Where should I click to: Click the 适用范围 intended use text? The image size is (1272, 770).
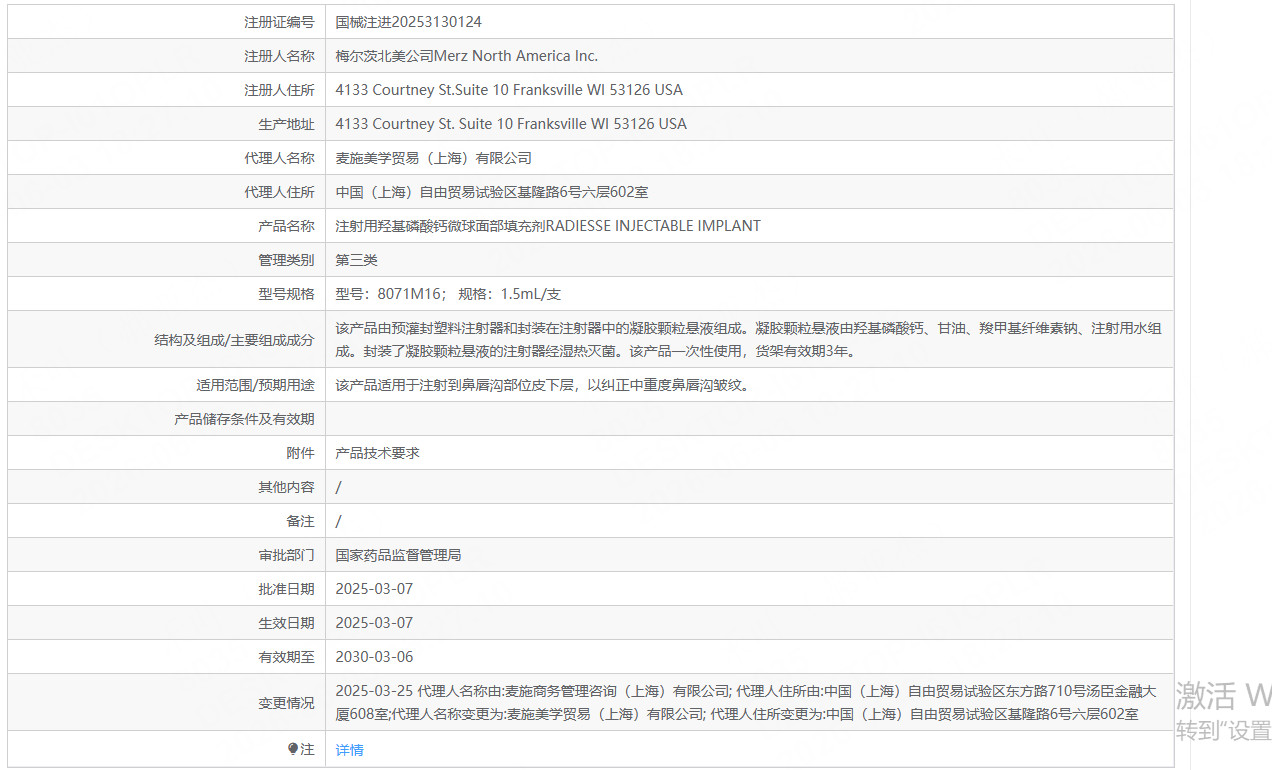click(x=542, y=384)
